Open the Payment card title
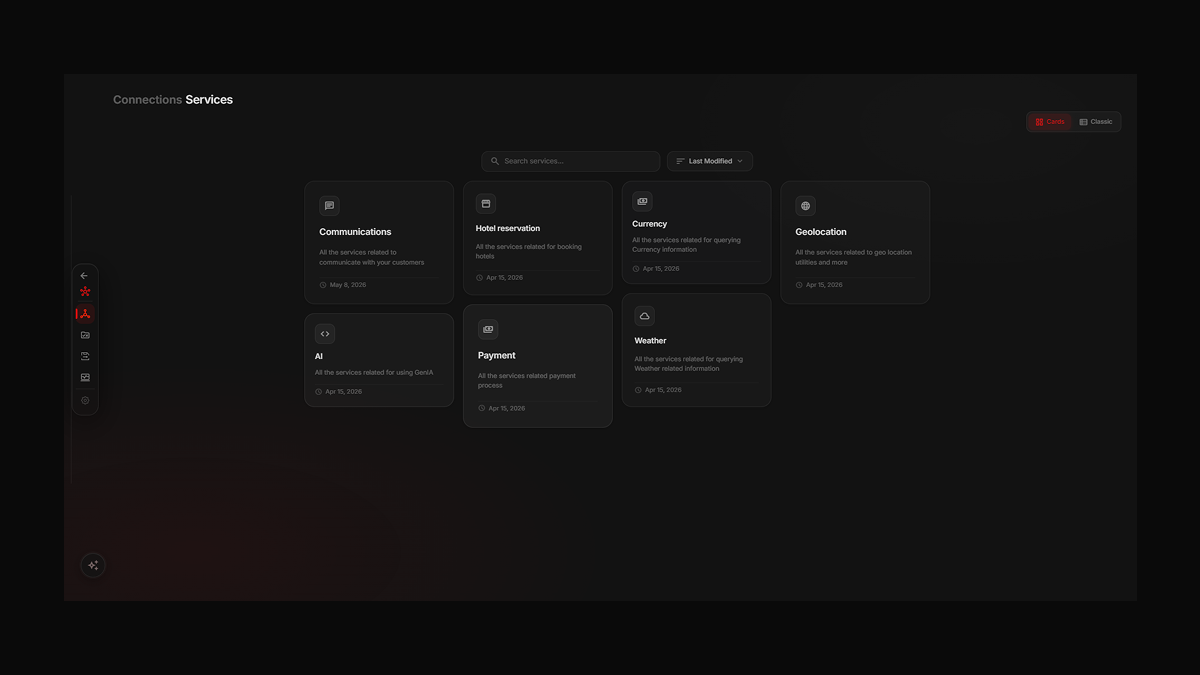The image size is (1200, 675). pyautogui.click(x=497, y=355)
